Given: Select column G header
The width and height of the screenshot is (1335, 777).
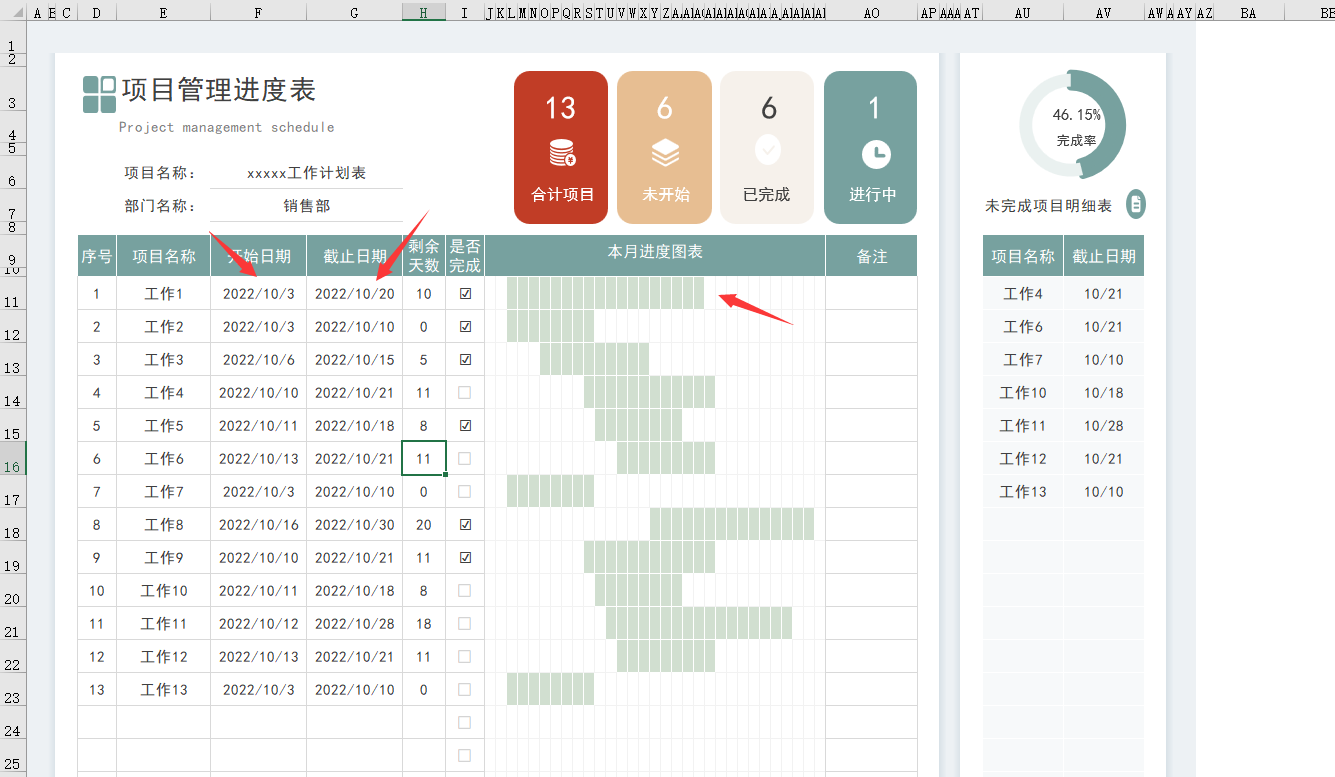Looking at the screenshot, I should tap(354, 12).
